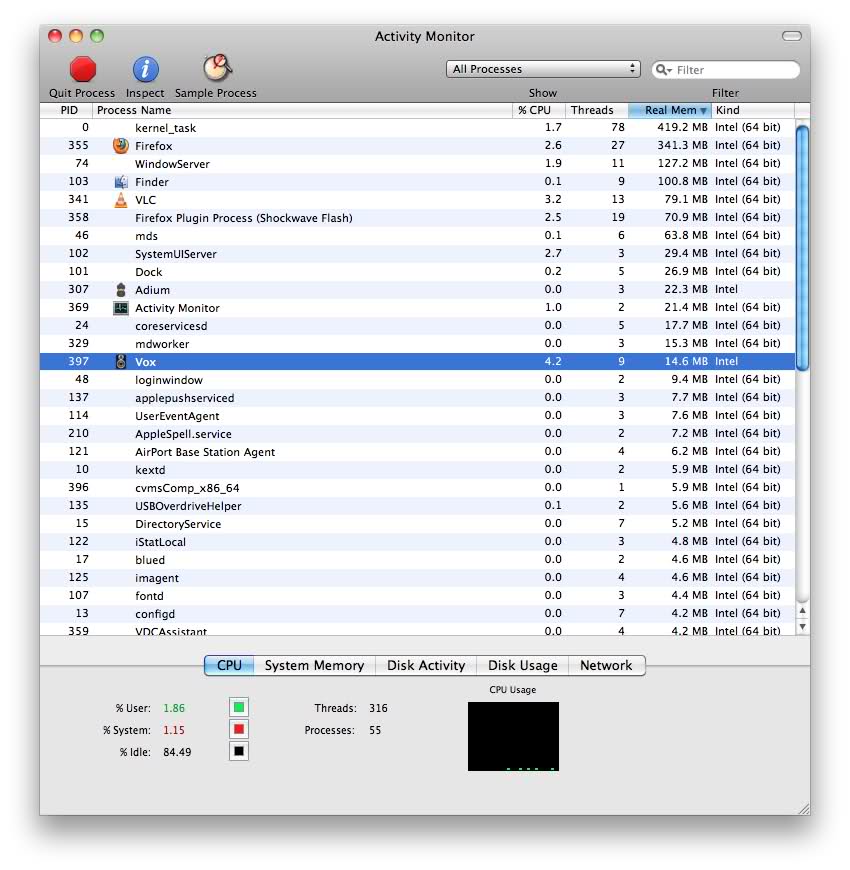Image resolution: width=850 pixels, height=870 pixels.
Task: Click the green zoom window button
Action: click(97, 36)
